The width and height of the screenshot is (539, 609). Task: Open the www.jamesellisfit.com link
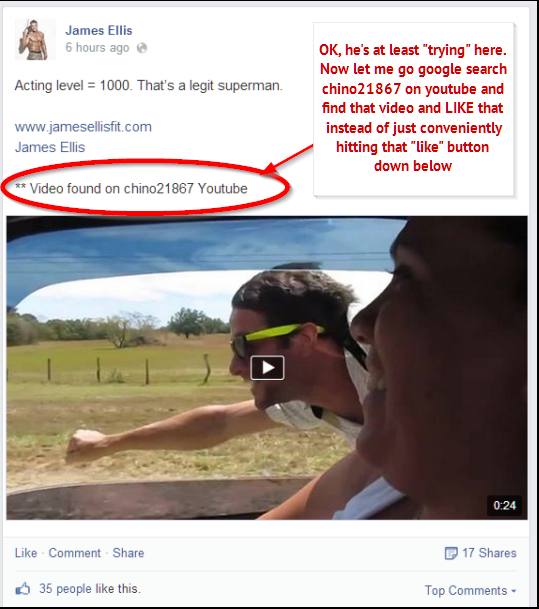83,127
